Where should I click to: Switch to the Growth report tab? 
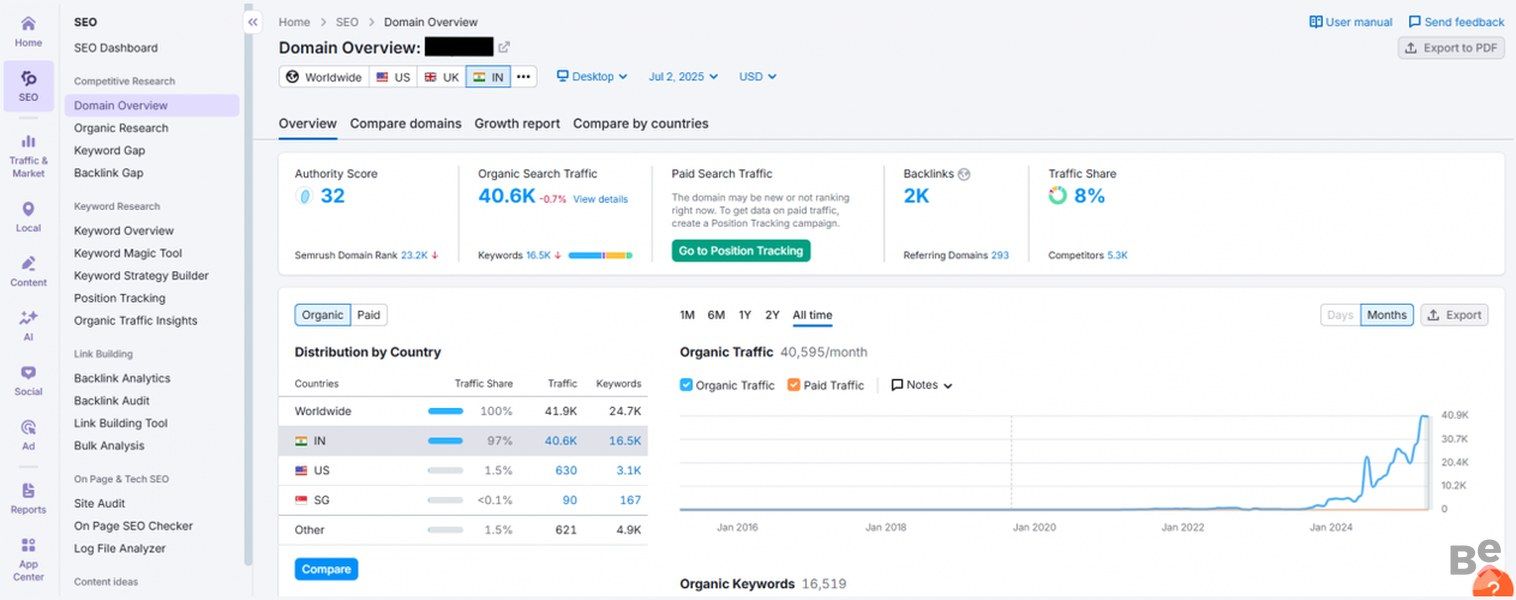click(517, 124)
